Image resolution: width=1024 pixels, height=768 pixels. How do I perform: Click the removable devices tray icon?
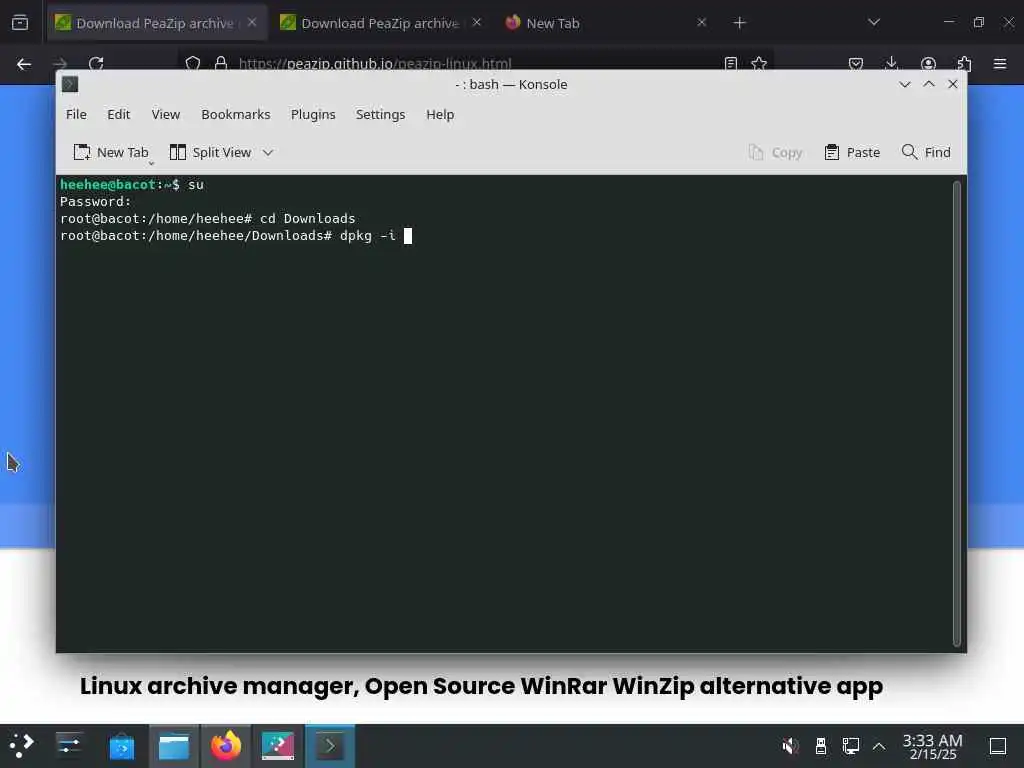coord(821,746)
